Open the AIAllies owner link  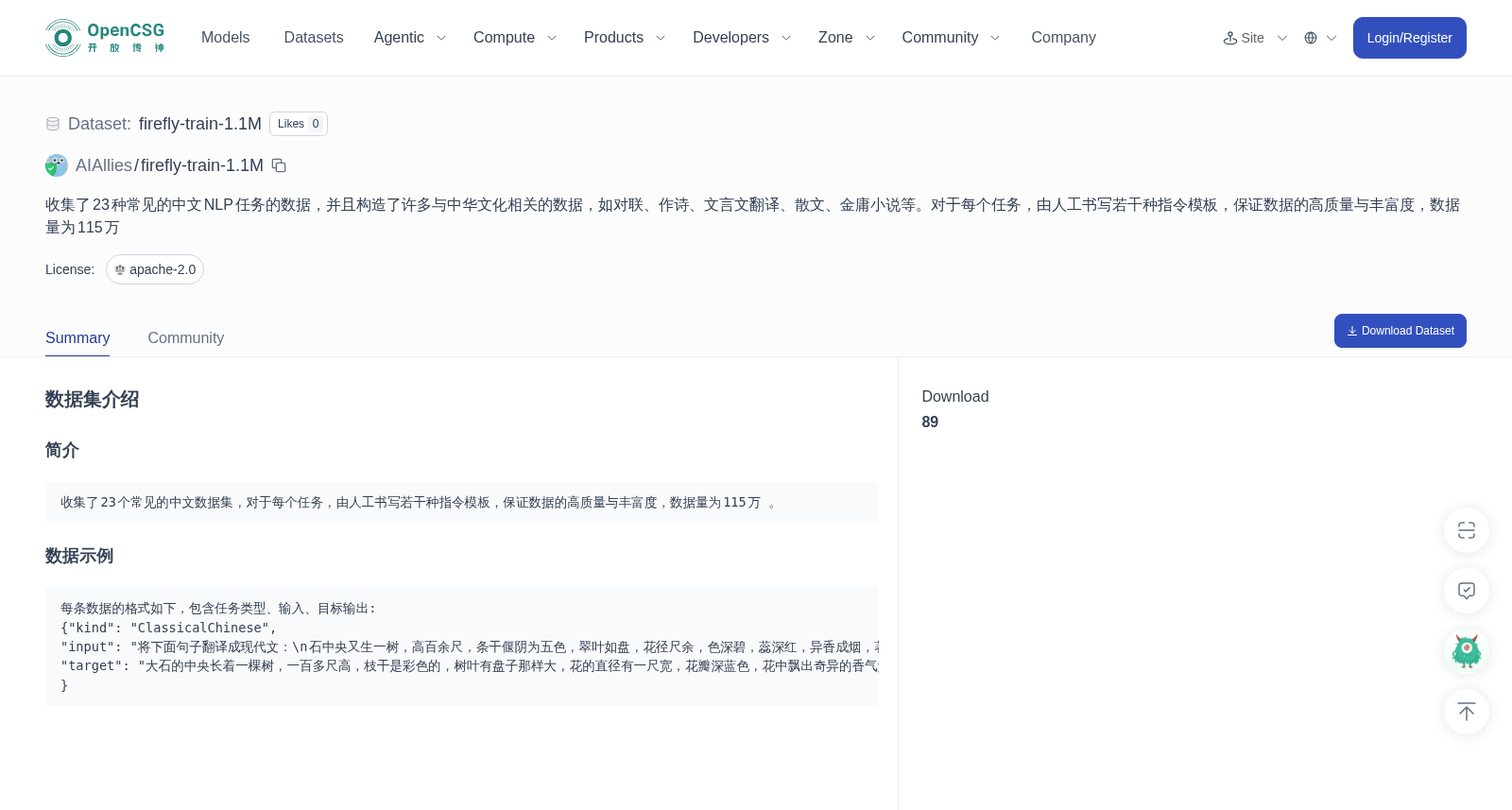pos(104,165)
